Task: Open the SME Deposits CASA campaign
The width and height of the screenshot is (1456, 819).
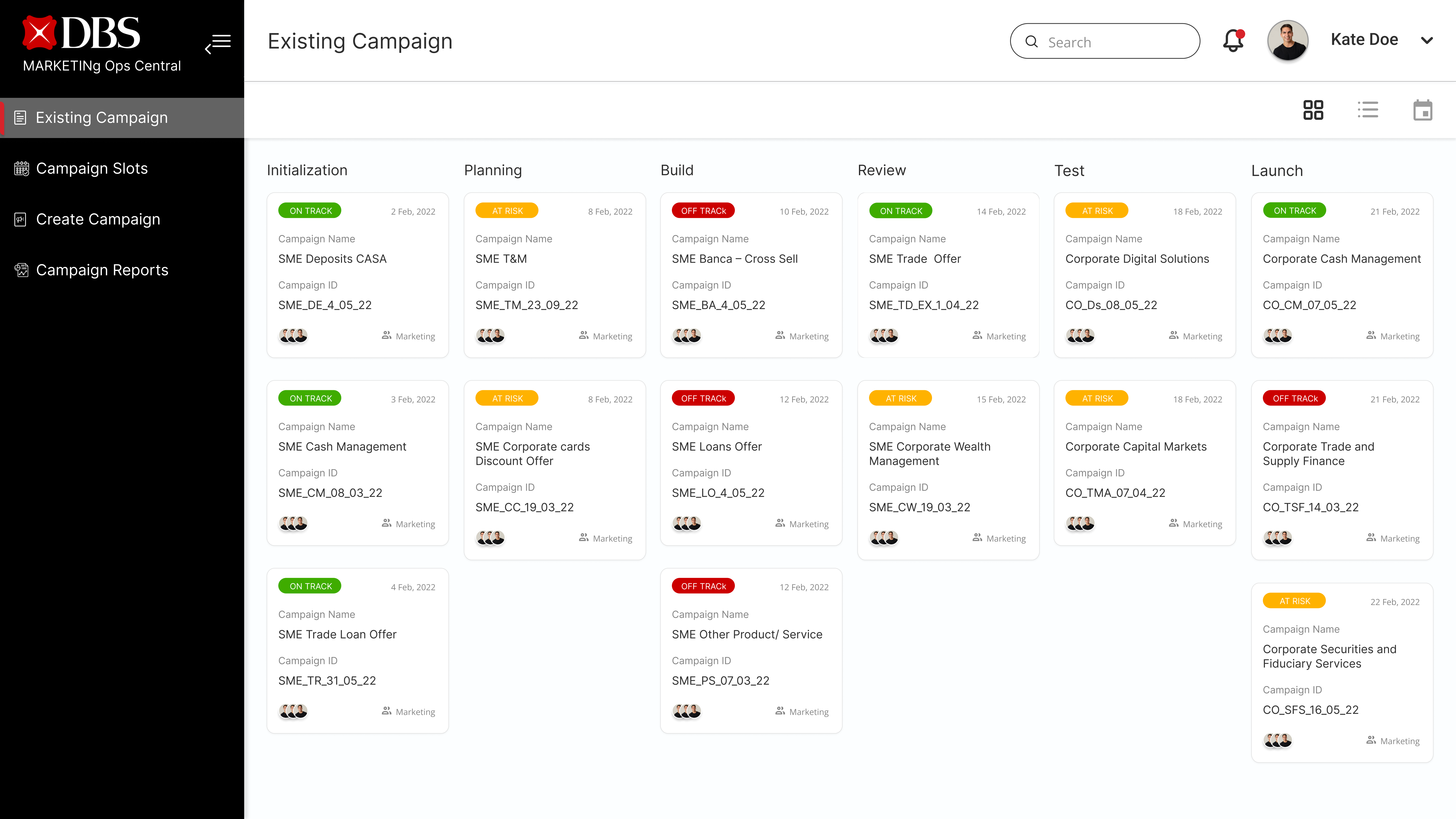Action: 358,275
